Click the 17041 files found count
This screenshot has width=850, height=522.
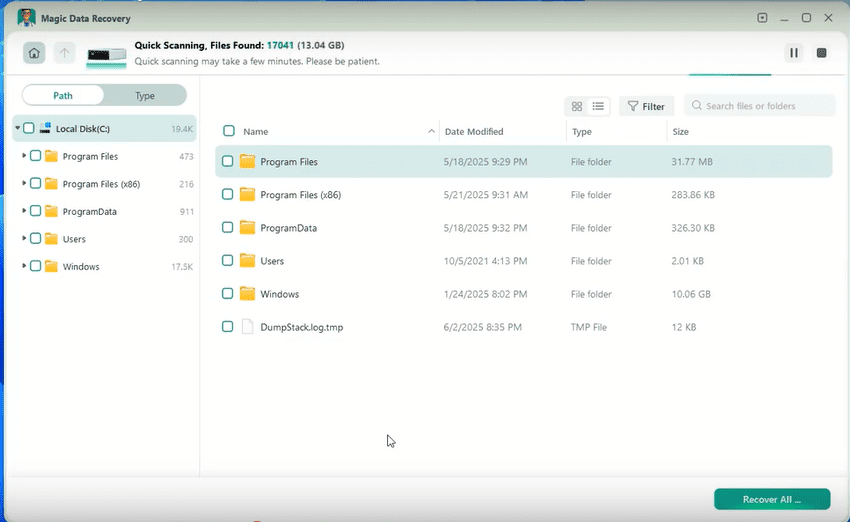pos(280,46)
